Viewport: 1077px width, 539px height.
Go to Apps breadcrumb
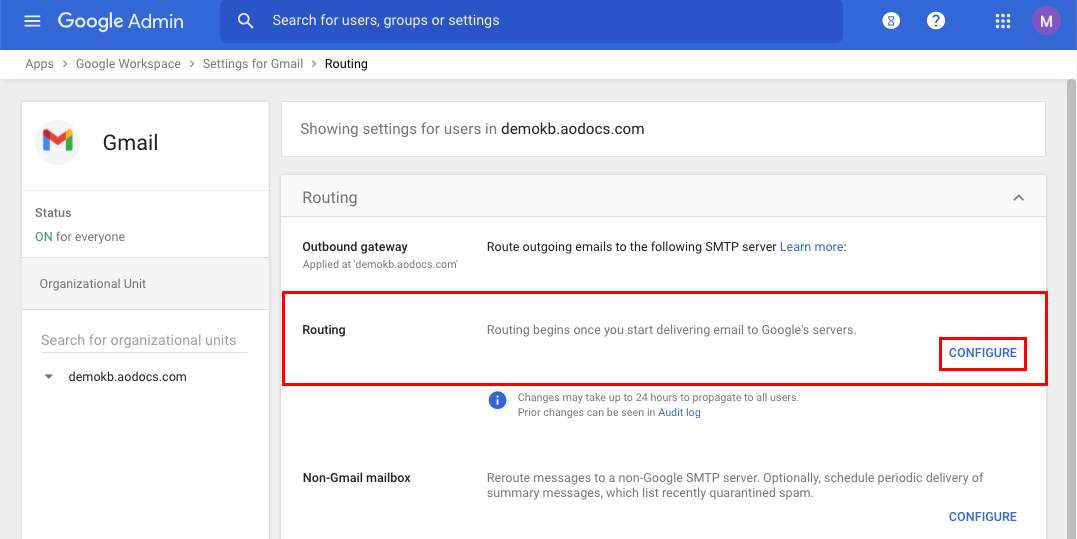[39, 64]
